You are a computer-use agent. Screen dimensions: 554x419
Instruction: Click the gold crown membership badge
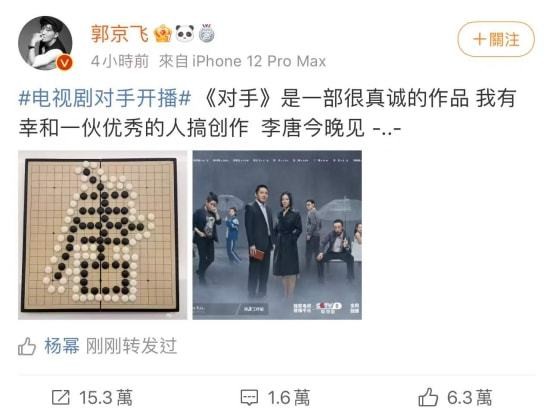tap(163, 34)
